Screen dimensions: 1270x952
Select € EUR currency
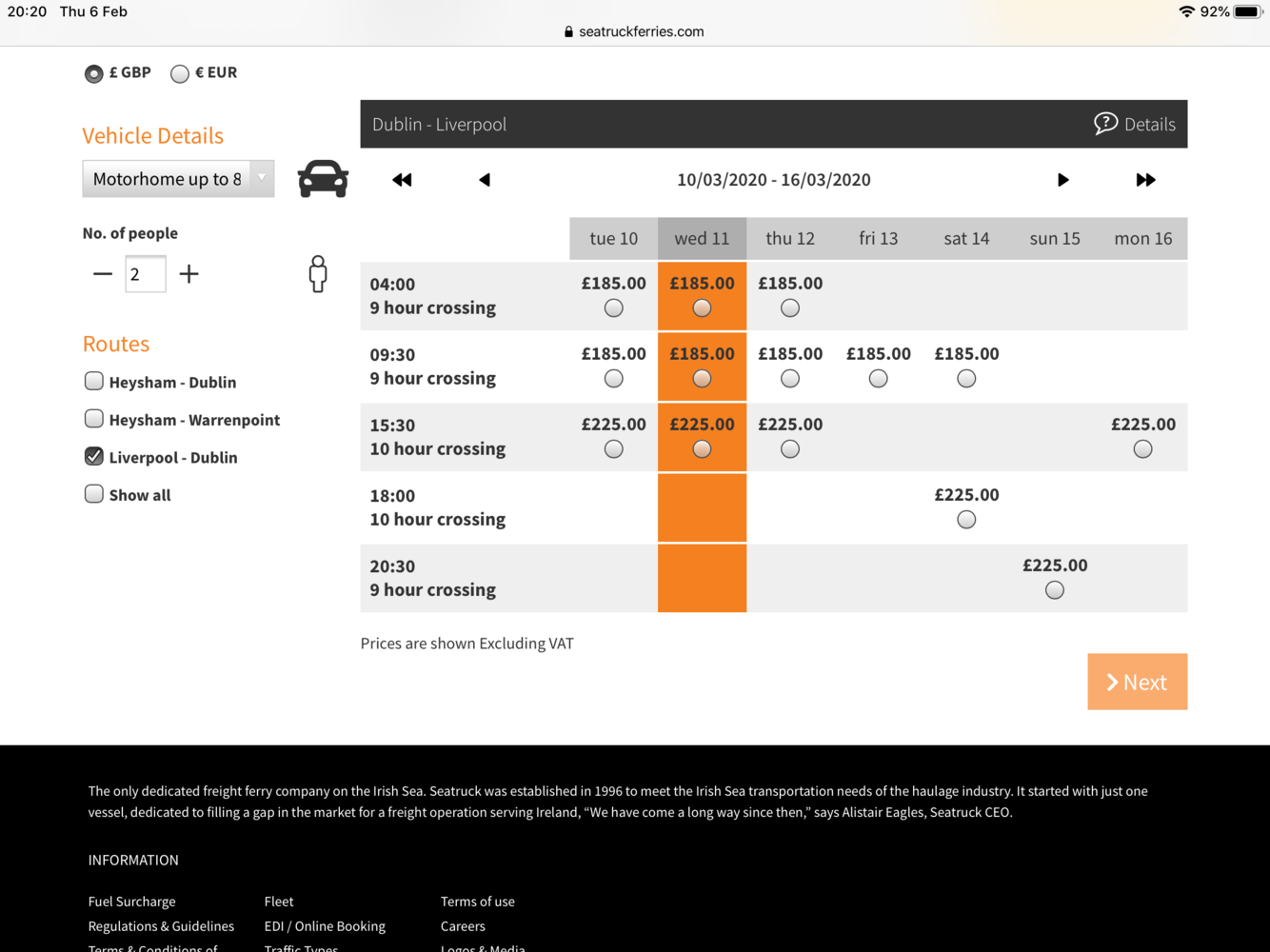click(180, 73)
